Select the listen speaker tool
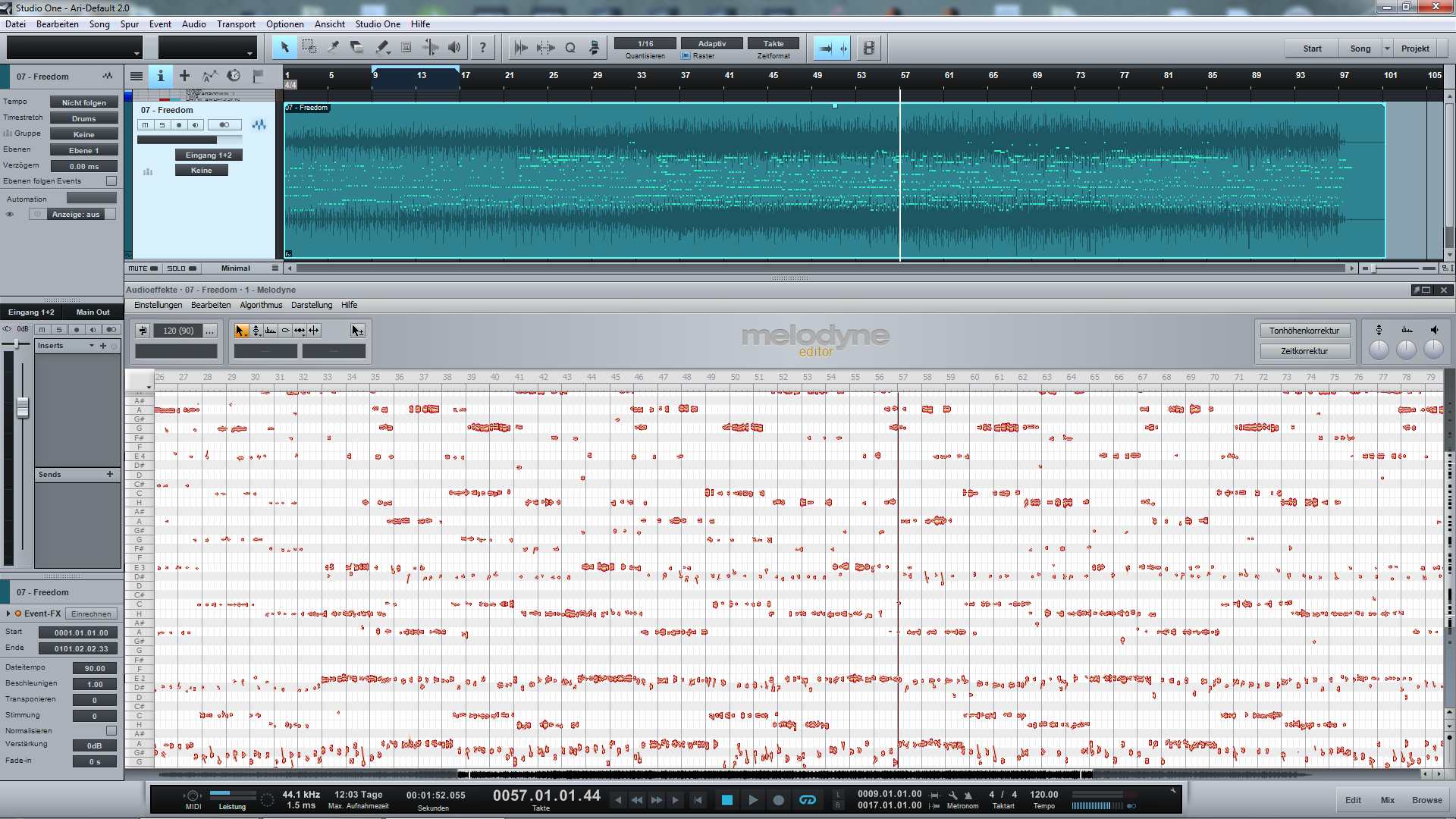 click(x=454, y=47)
